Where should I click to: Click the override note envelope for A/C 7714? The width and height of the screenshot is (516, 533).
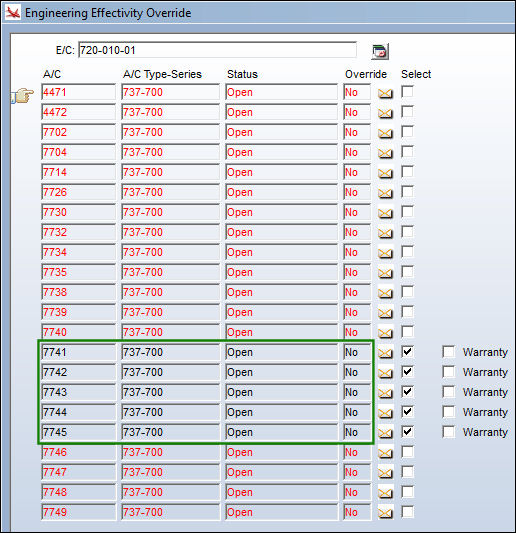(385, 173)
